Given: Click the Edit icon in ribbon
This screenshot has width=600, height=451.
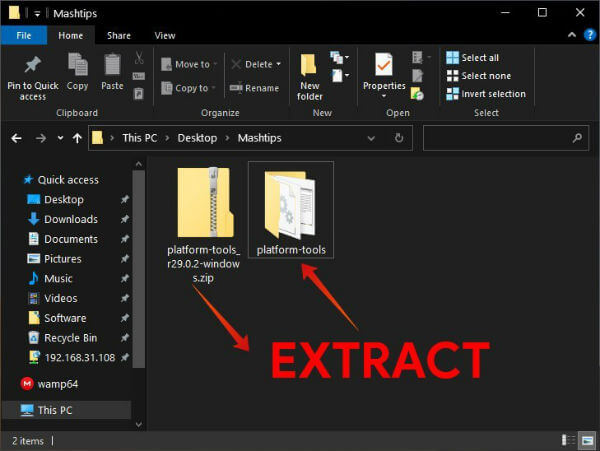Looking at the screenshot, I should tap(417, 76).
